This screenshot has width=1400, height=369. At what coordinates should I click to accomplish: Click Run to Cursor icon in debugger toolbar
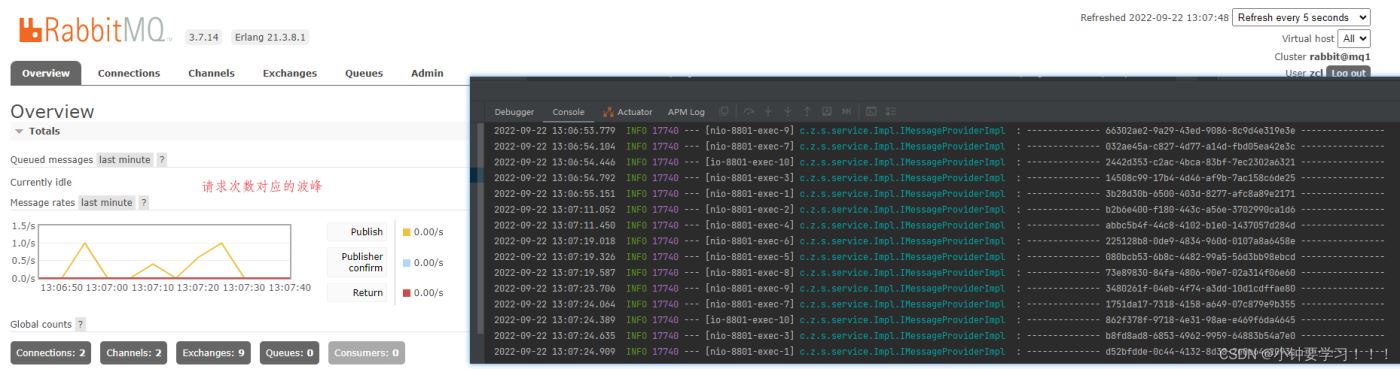pos(846,111)
